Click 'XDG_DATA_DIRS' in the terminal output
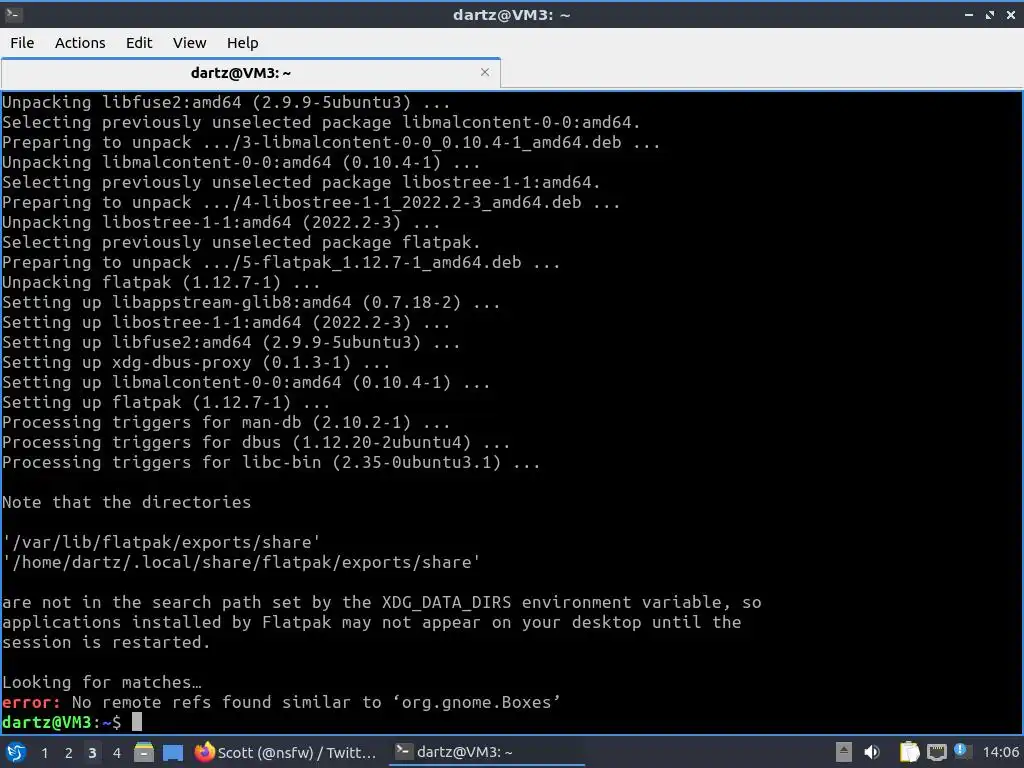The height and width of the screenshot is (768, 1024). click(447, 602)
